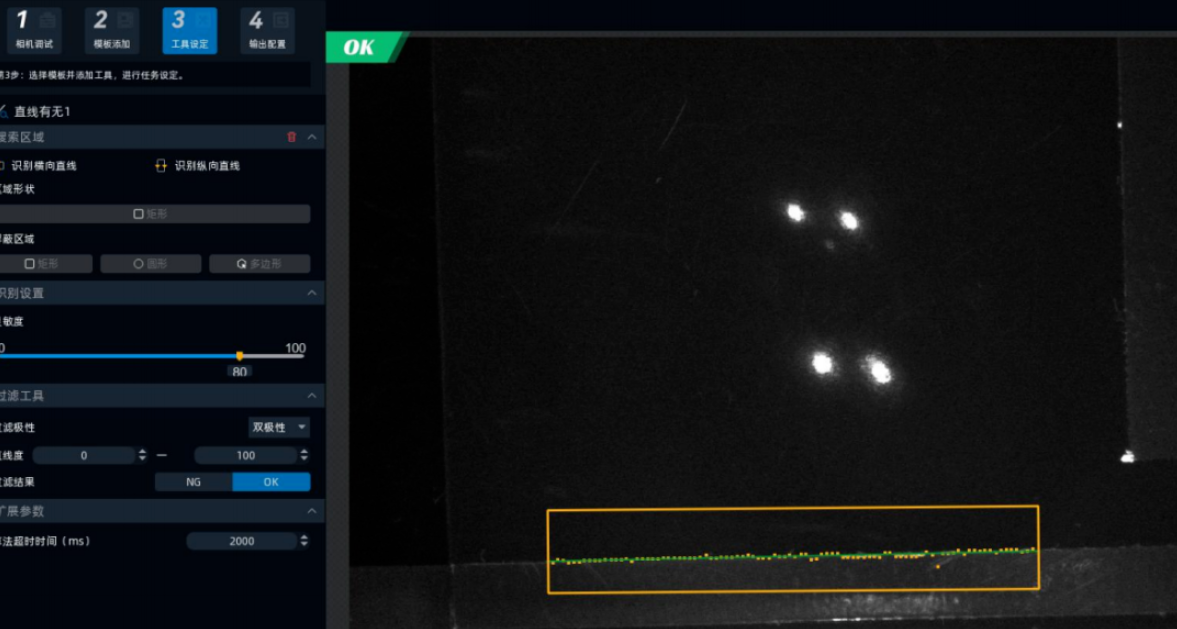Set filter result to NG
The width and height of the screenshot is (1177, 629).
pos(194,482)
